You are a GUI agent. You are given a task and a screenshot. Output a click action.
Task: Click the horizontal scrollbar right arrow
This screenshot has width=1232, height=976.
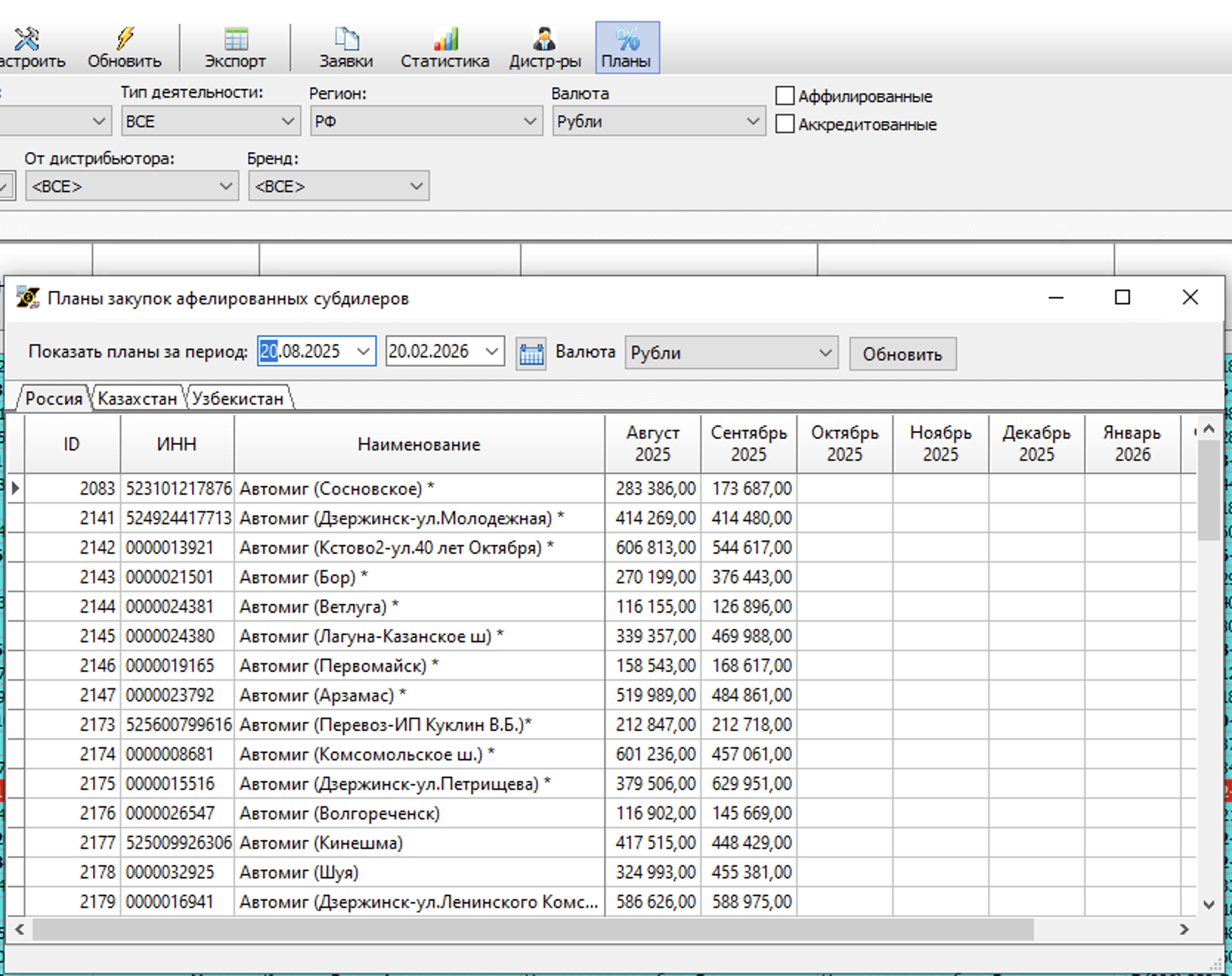(1184, 929)
